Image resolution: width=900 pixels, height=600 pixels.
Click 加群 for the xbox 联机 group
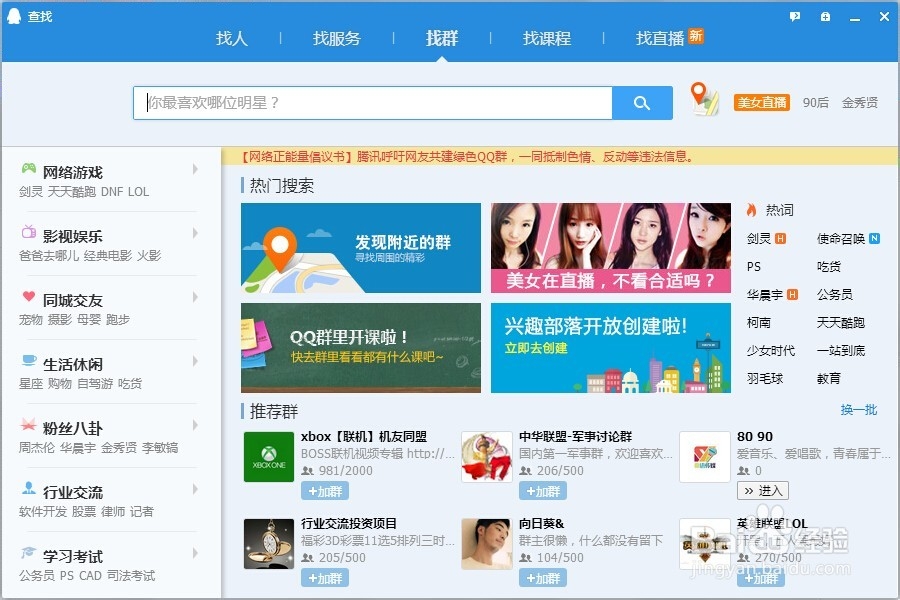point(324,491)
